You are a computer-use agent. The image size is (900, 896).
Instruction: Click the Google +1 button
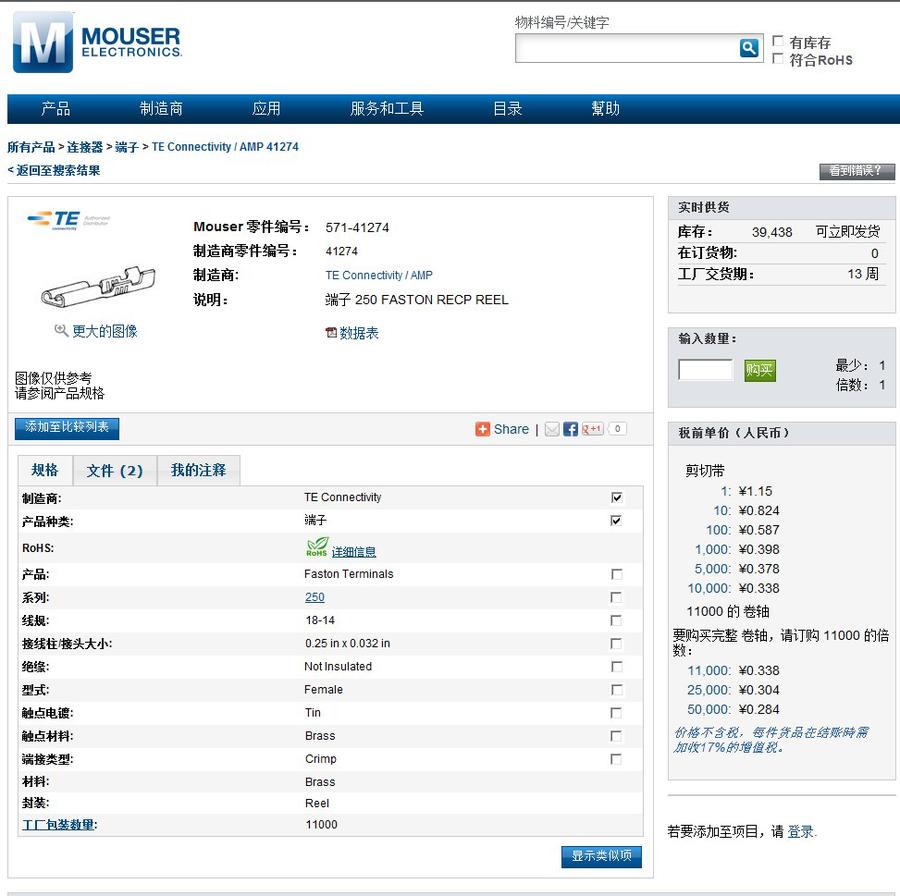593,429
